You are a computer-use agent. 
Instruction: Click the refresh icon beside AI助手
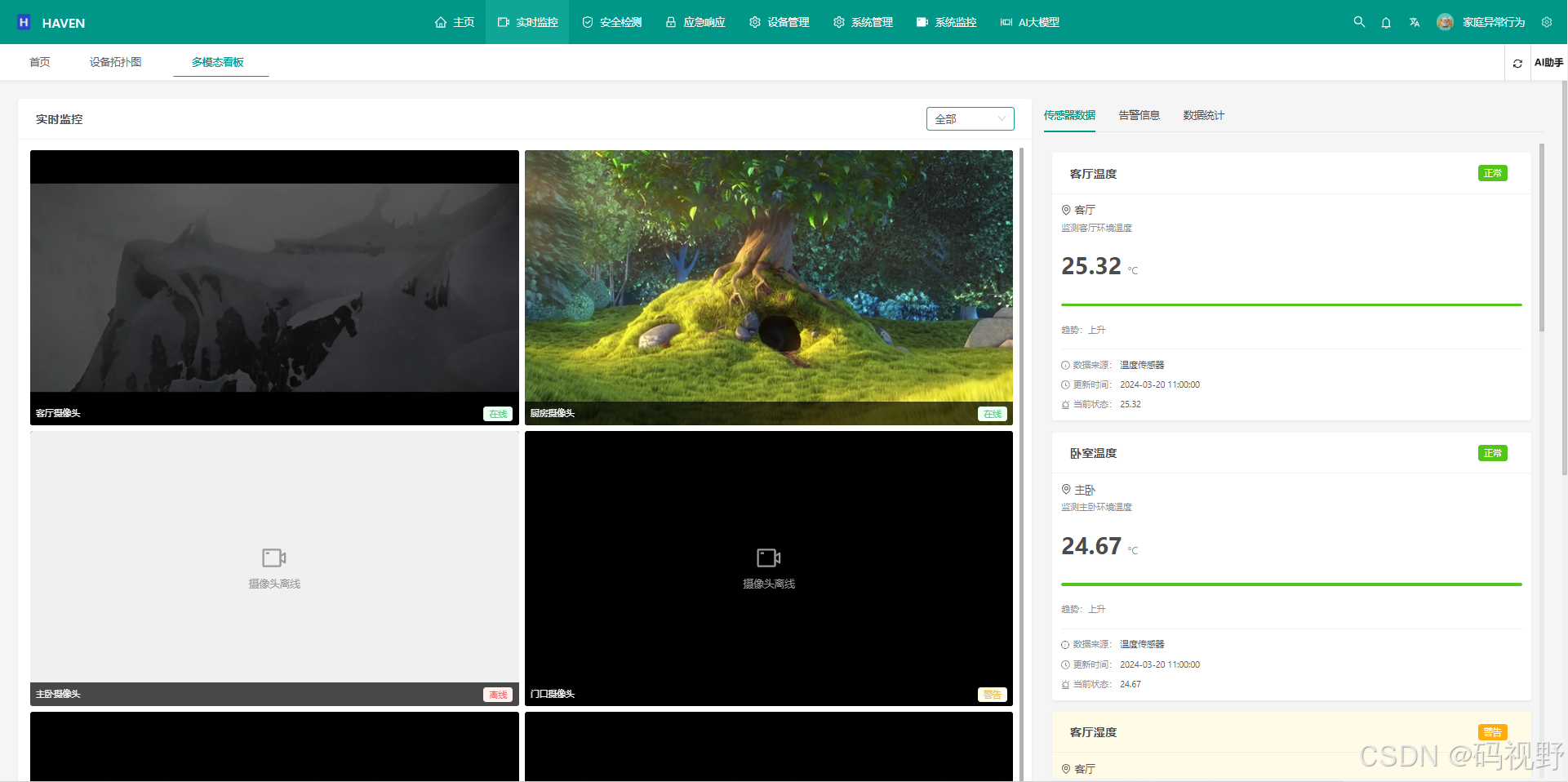click(1517, 63)
